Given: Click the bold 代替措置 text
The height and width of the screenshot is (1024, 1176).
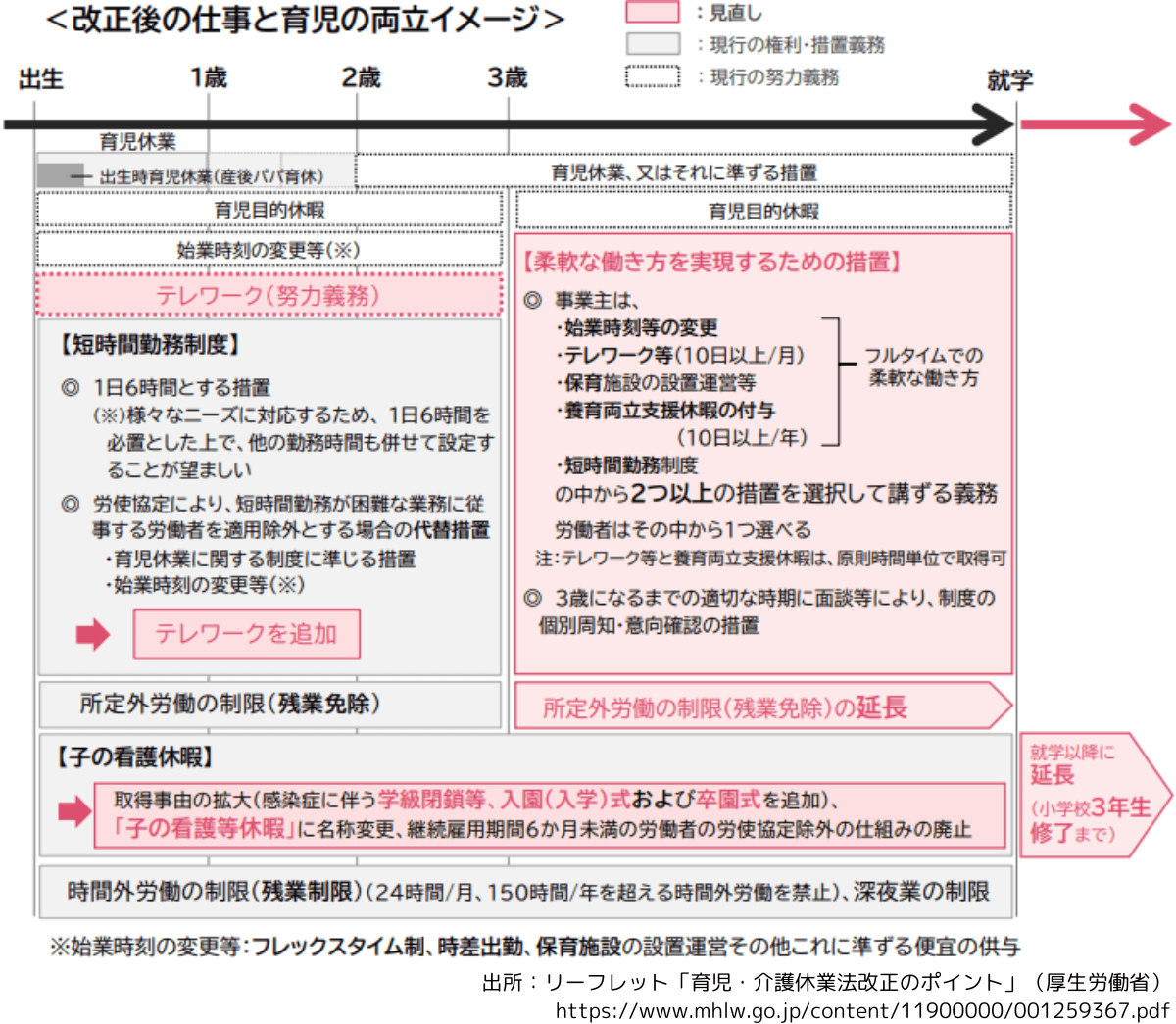Looking at the screenshot, I should 452,530.
